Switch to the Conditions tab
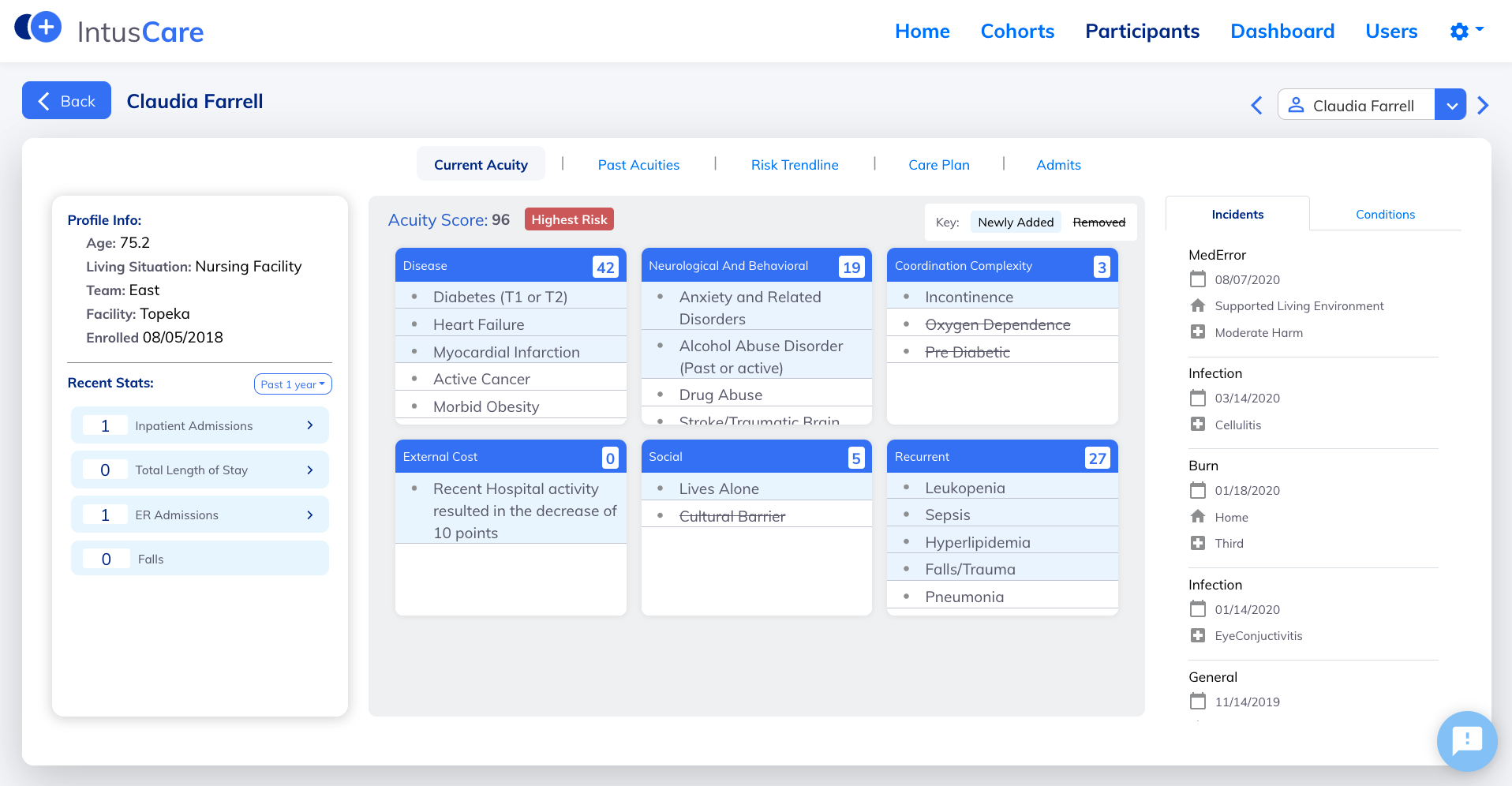1512x786 pixels. point(1385,215)
